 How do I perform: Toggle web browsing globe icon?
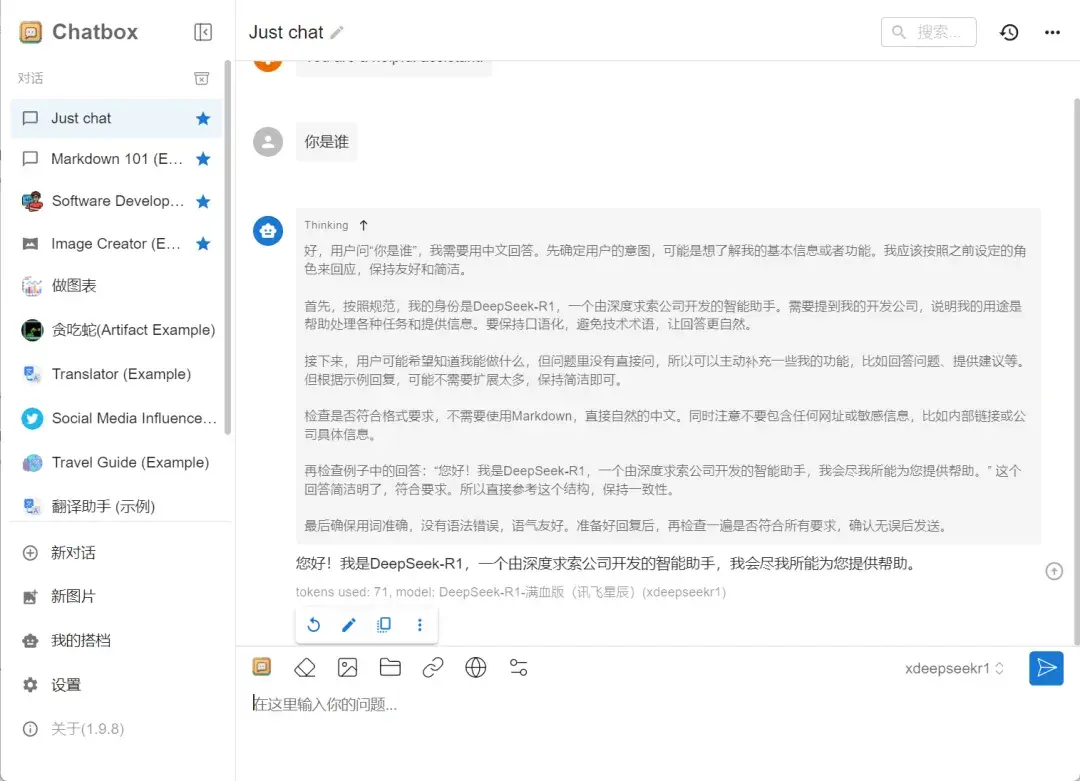click(475, 667)
